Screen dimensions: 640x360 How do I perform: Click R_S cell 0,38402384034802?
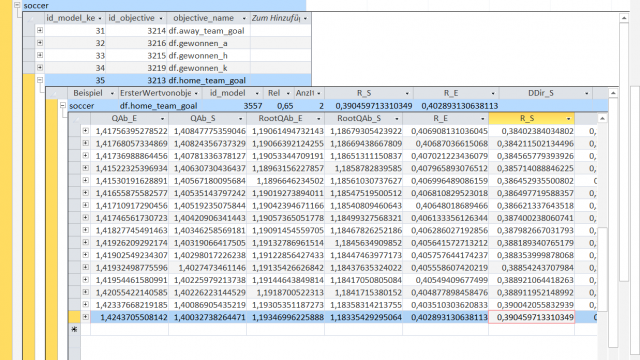pyautogui.click(x=532, y=131)
